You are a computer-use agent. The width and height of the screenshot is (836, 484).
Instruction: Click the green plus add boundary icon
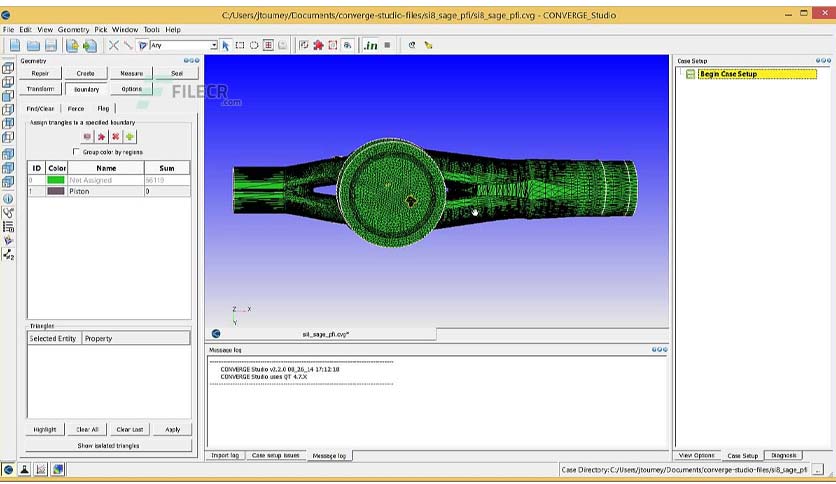click(x=130, y=136)
